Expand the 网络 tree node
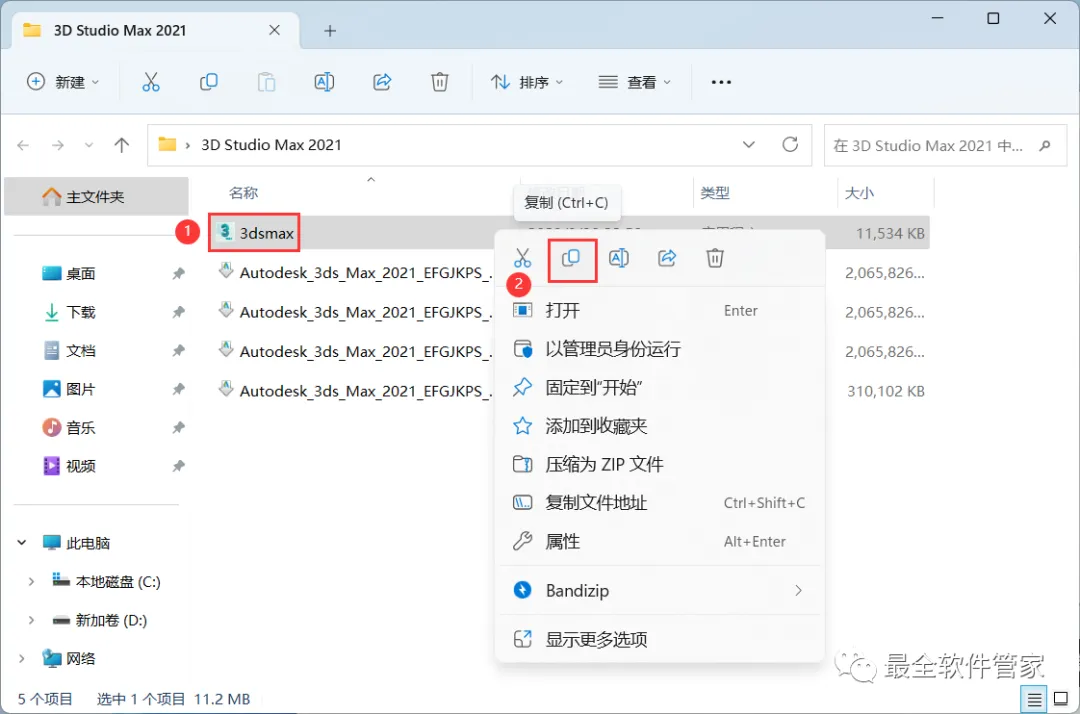The image size is (1080, 714). [21, 659]
